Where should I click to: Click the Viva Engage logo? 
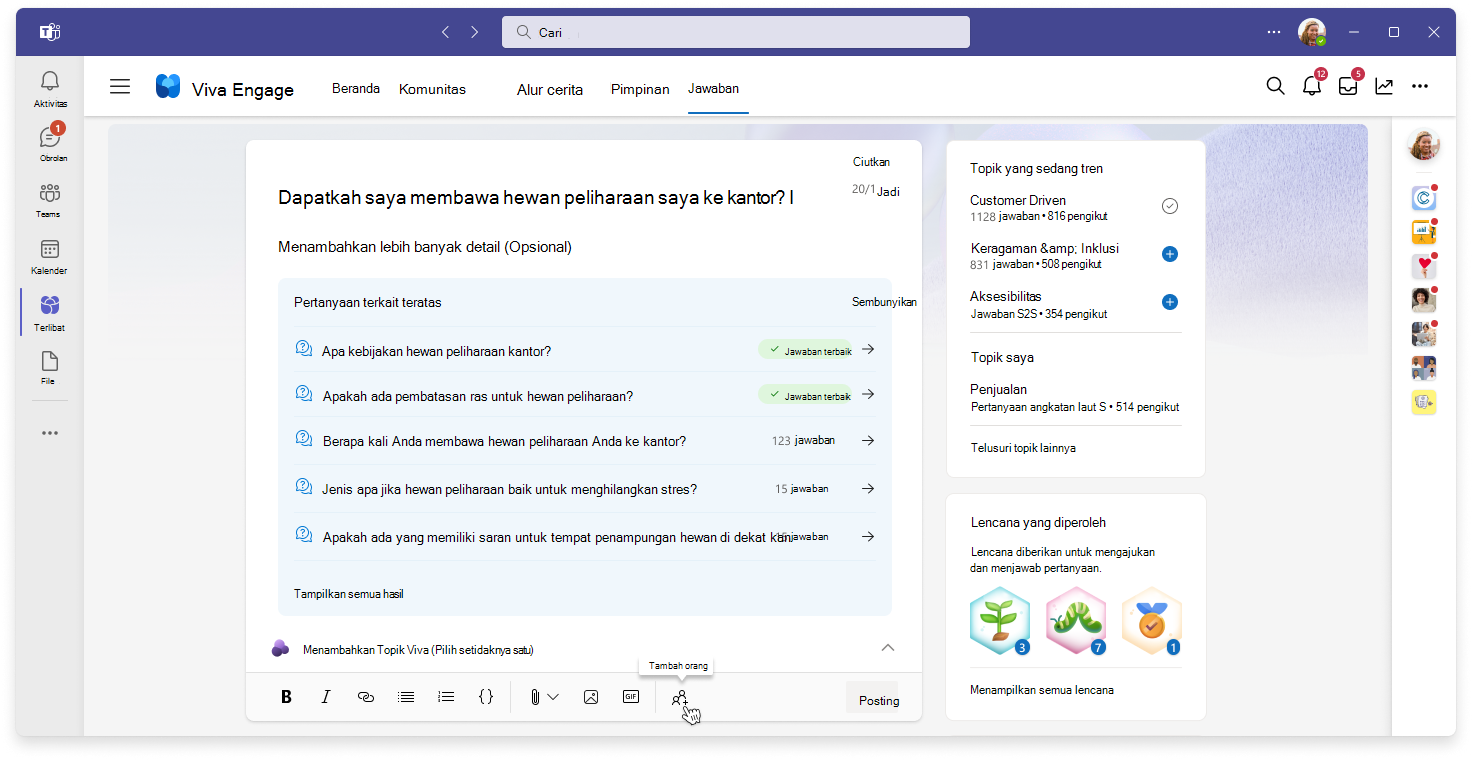pos(168,87)
